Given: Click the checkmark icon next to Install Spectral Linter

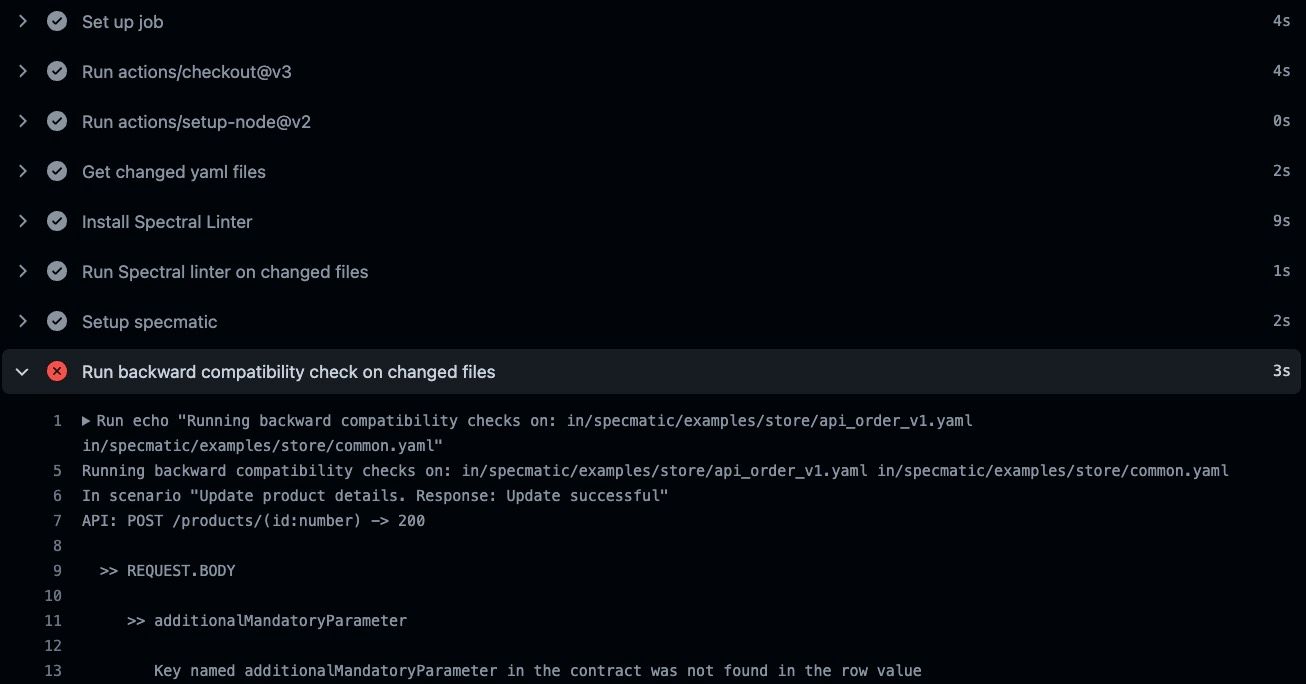Looking at the screenshot, I should (57, 221).
